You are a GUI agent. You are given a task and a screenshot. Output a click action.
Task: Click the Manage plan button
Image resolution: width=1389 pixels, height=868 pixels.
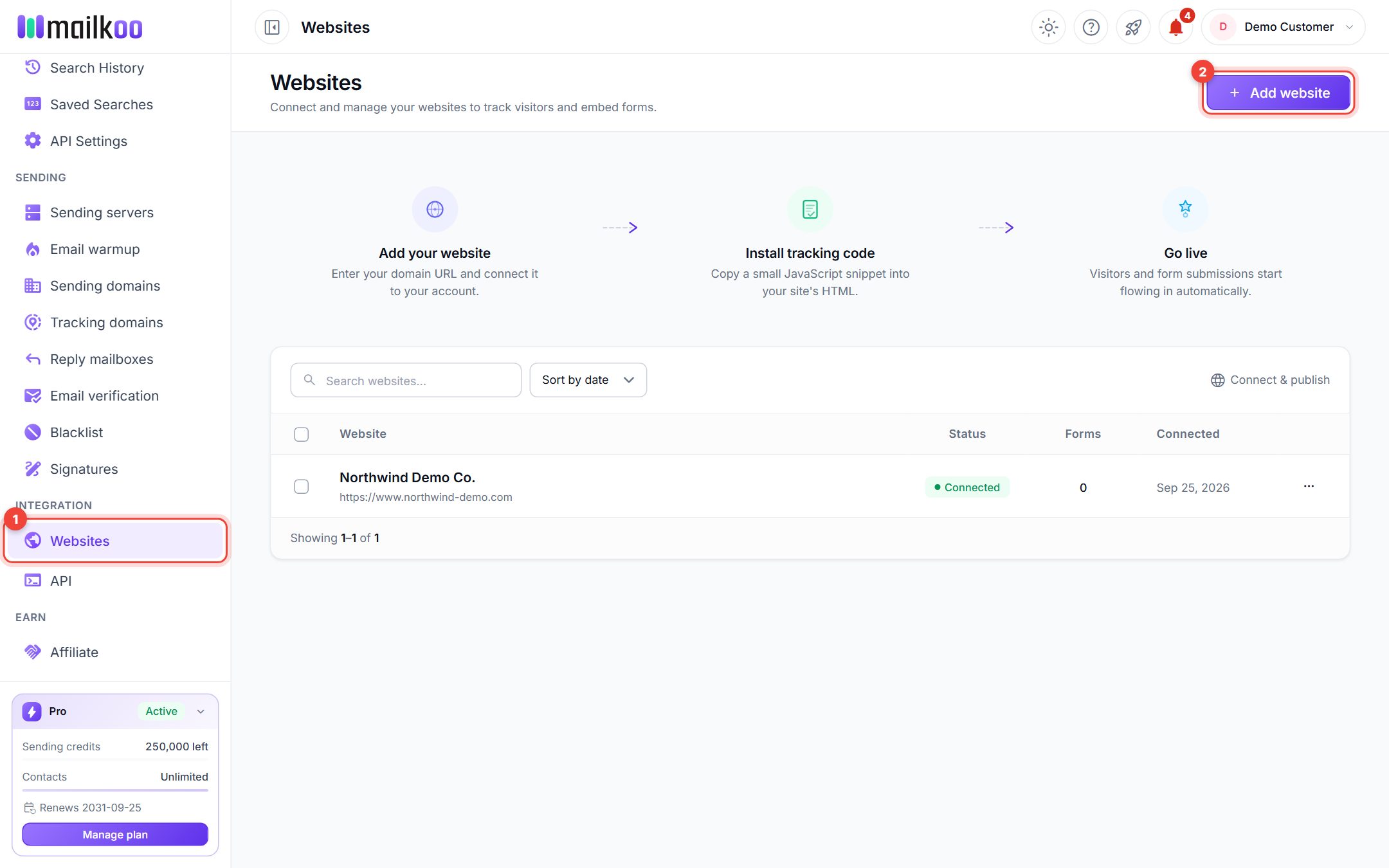coord(115,835)
